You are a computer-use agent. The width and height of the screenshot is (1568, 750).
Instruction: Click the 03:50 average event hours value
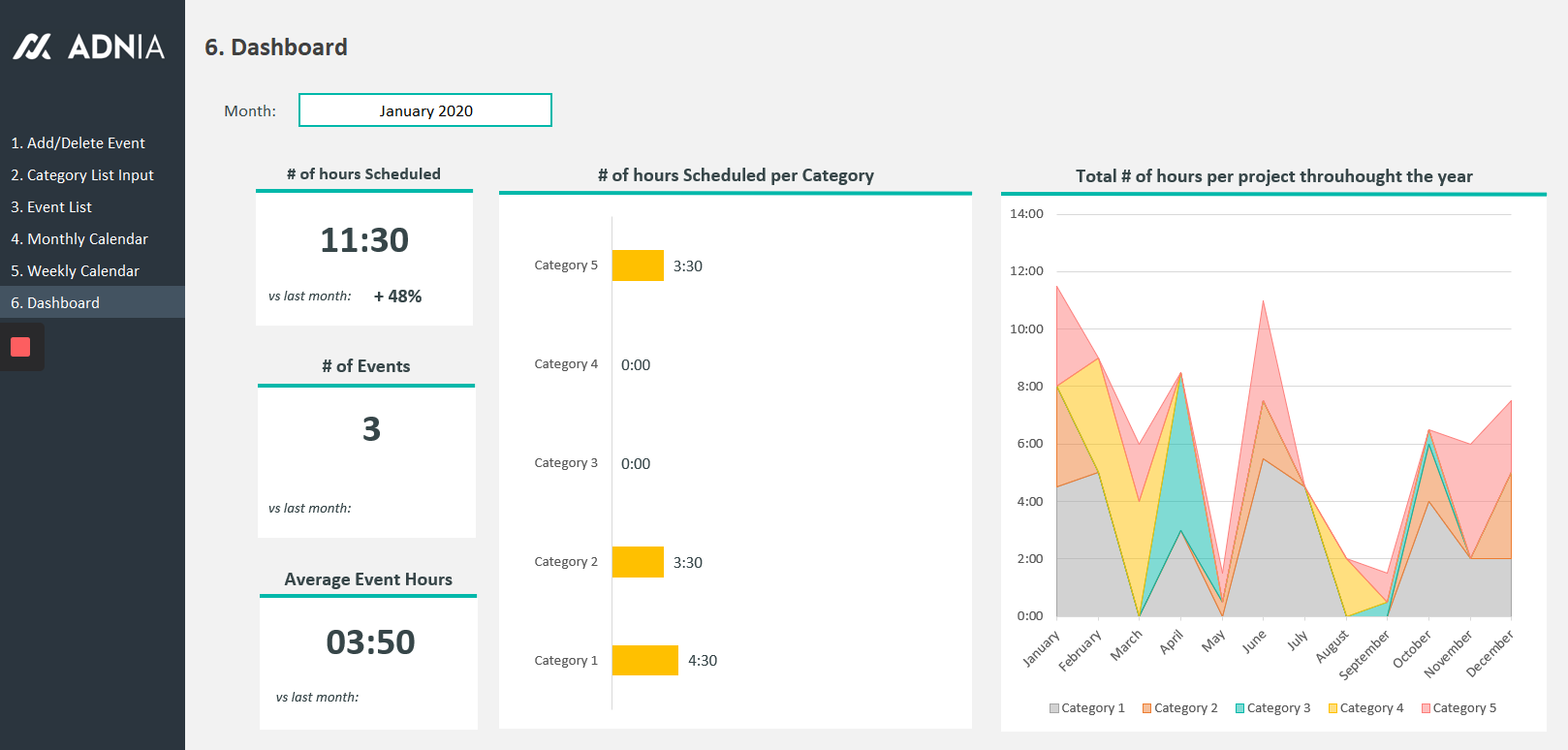pyautogui.click(x=370, y=642)
